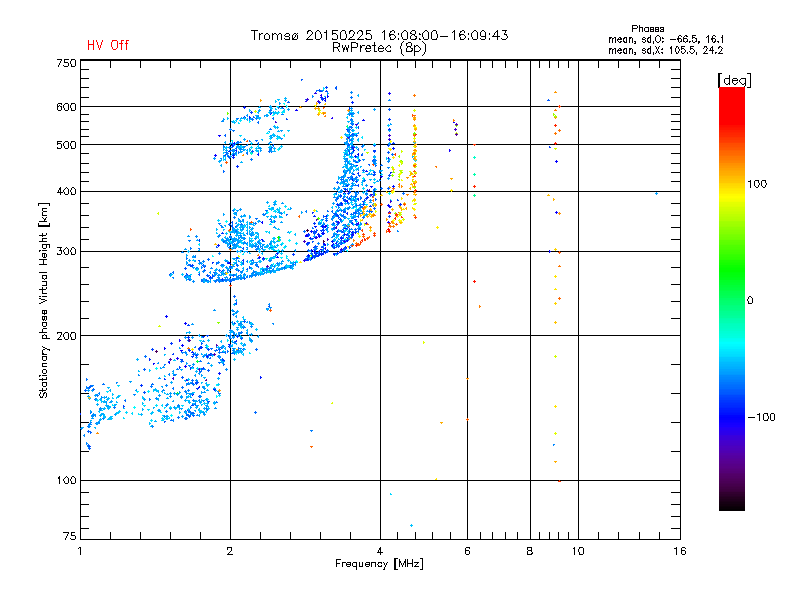Click the 'RwPretec (8p)' subtitle
The image size is (800, 600).
379,48
